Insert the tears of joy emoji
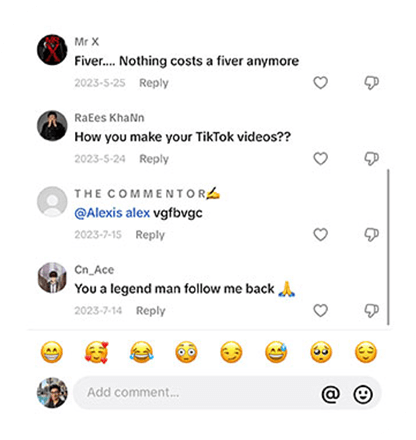This screenshot has width=416, height=440. pos(141,352)
